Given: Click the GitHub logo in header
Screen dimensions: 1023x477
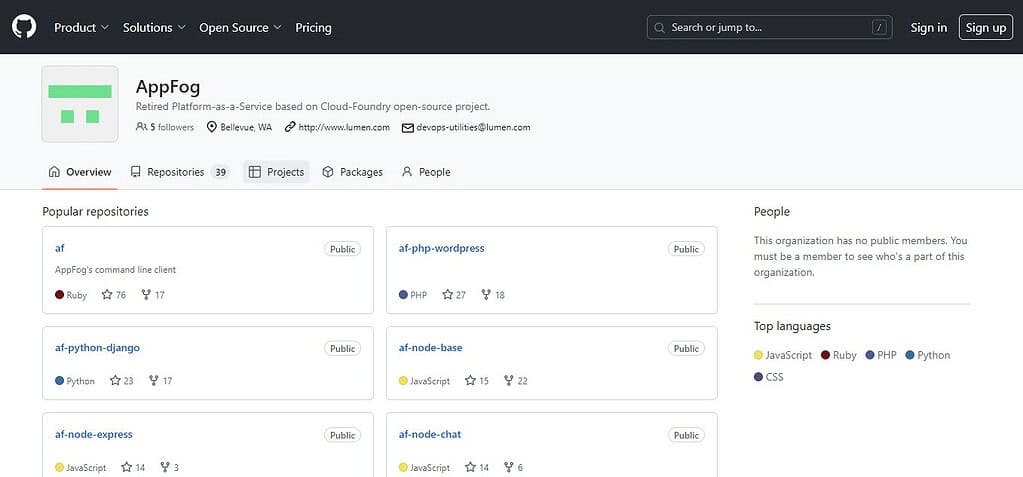Looking at the screenshot, I should (24, 27).
